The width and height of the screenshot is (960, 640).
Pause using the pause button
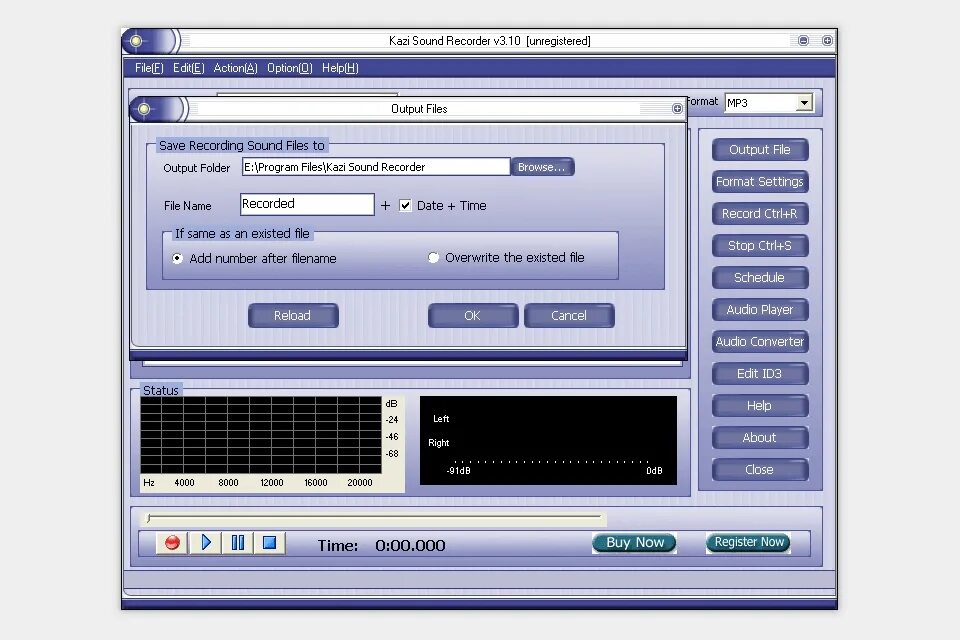(238, 543)
